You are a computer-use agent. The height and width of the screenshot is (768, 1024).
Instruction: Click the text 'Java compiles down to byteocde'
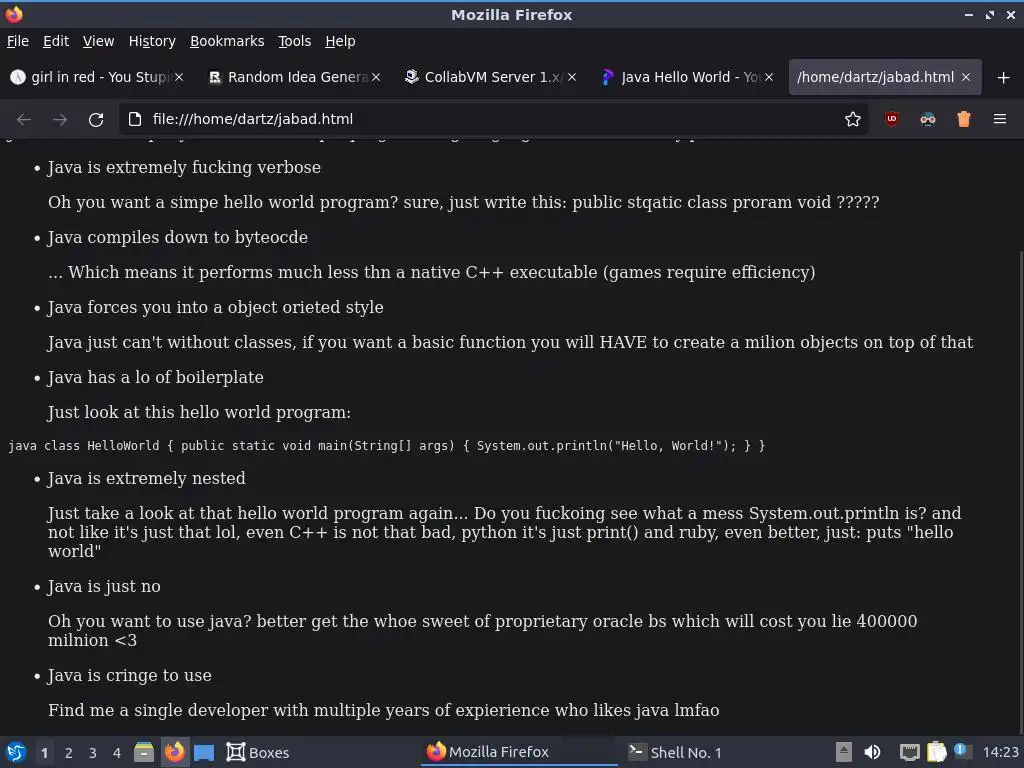point(178,238)
